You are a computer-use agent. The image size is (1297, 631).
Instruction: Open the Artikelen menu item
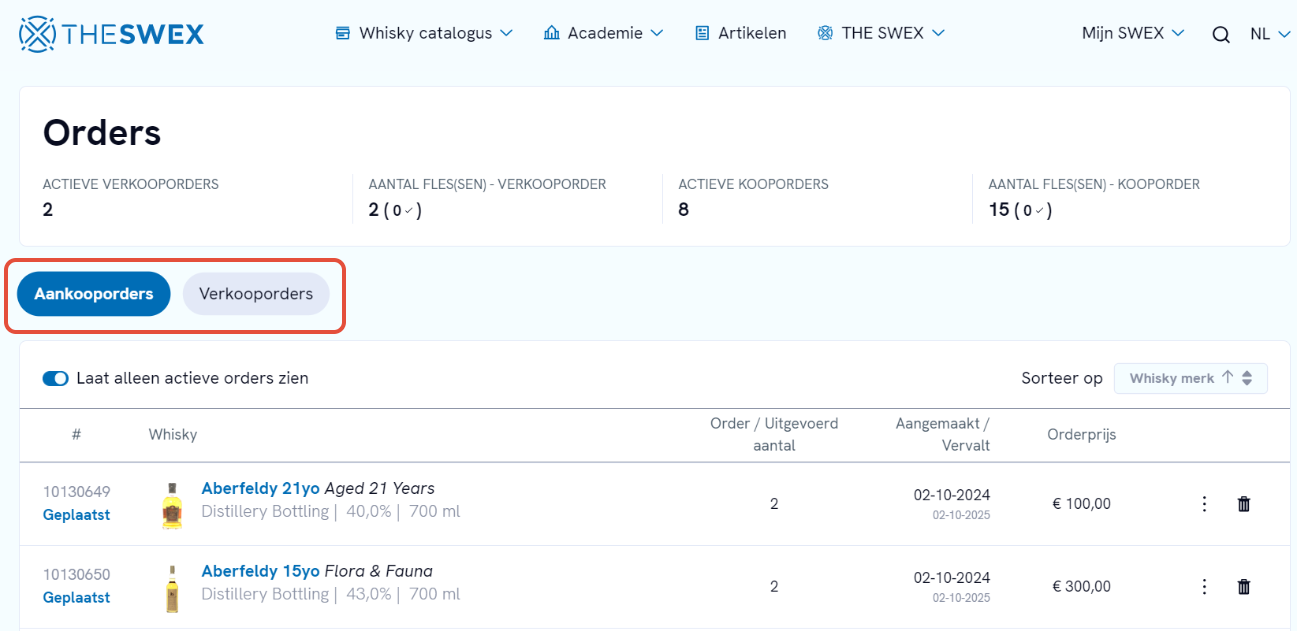pos(741,33)
